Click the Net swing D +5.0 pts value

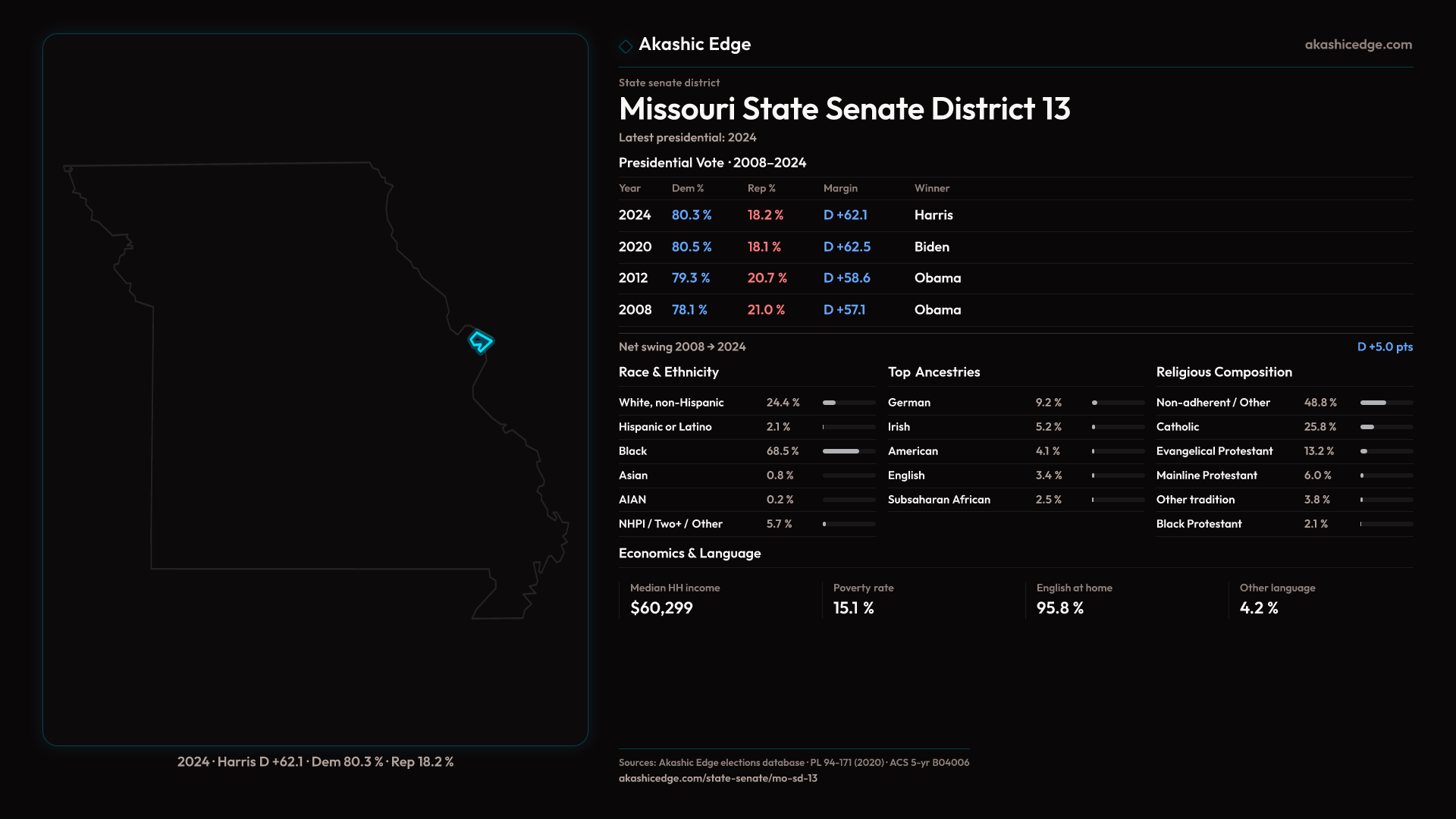tap(1384, 347)
